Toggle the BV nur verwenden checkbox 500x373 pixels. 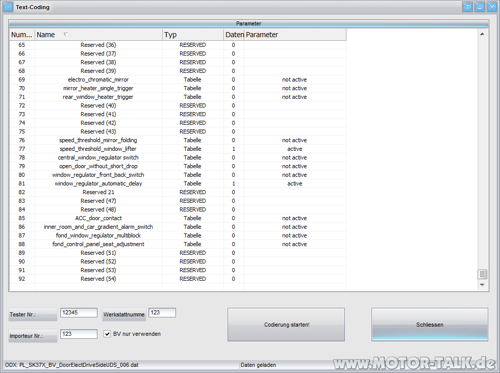click(107, 334)
